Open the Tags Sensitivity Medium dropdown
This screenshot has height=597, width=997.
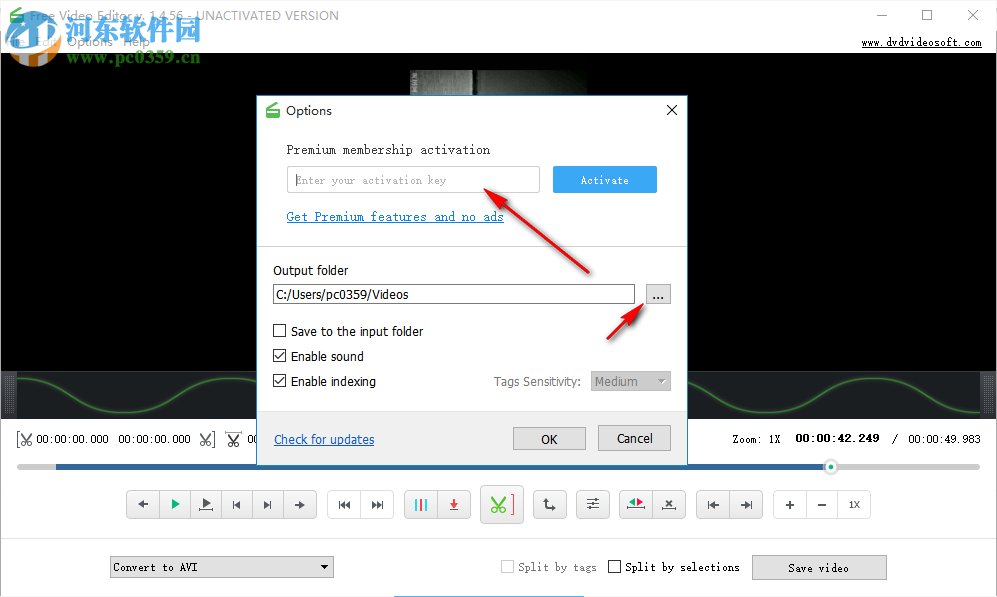pos(630,381)
